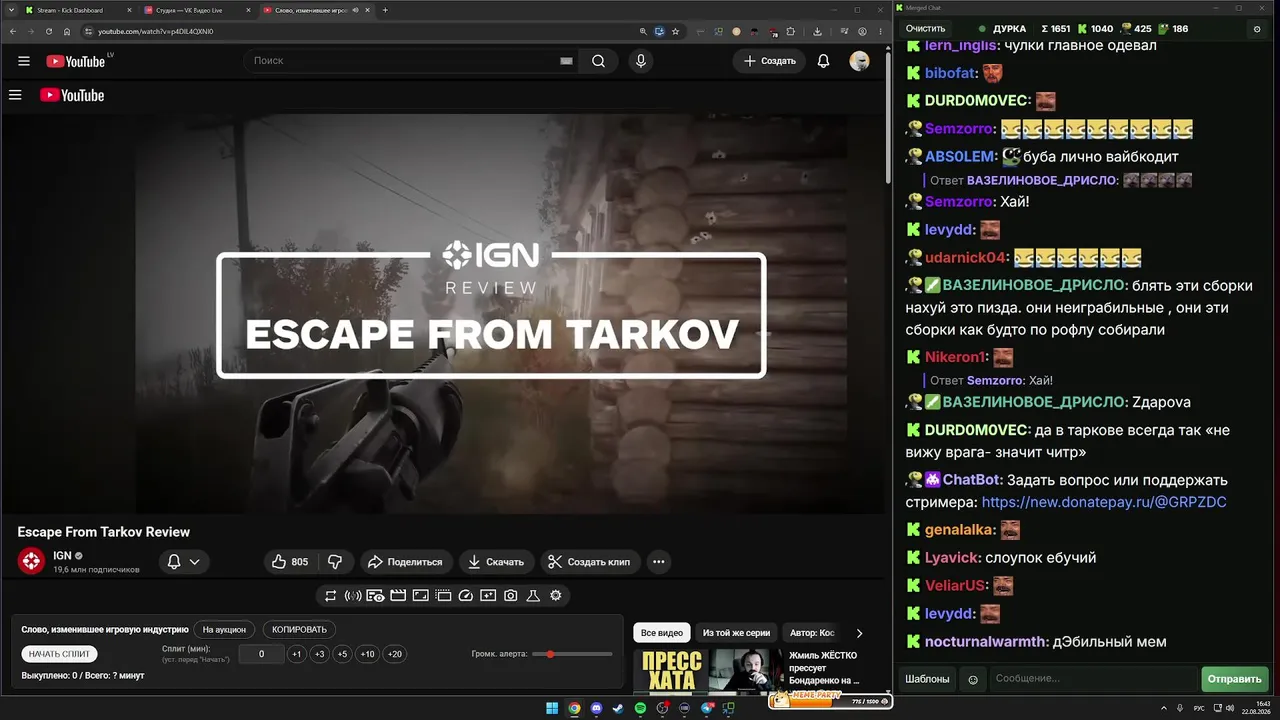Expand the subscription notification bell dropdown
1280x720 pixels.
pos(184,562)
